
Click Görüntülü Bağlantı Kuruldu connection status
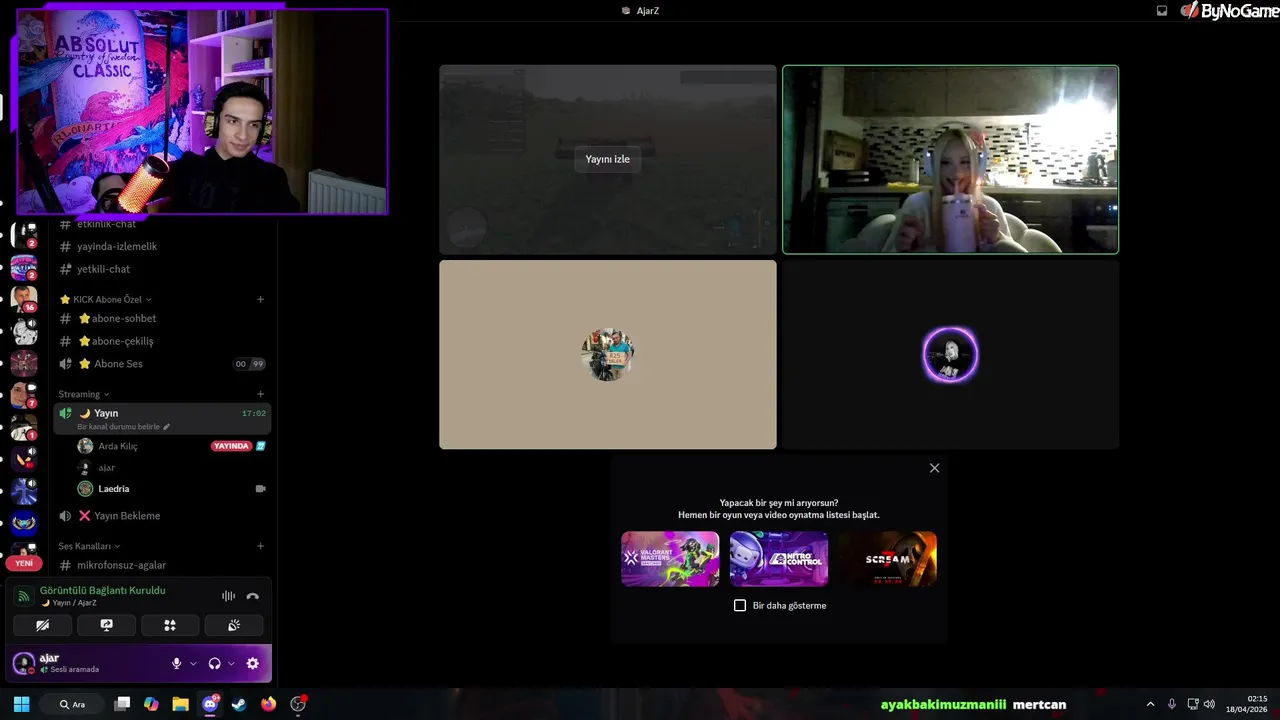click(103, 591)
